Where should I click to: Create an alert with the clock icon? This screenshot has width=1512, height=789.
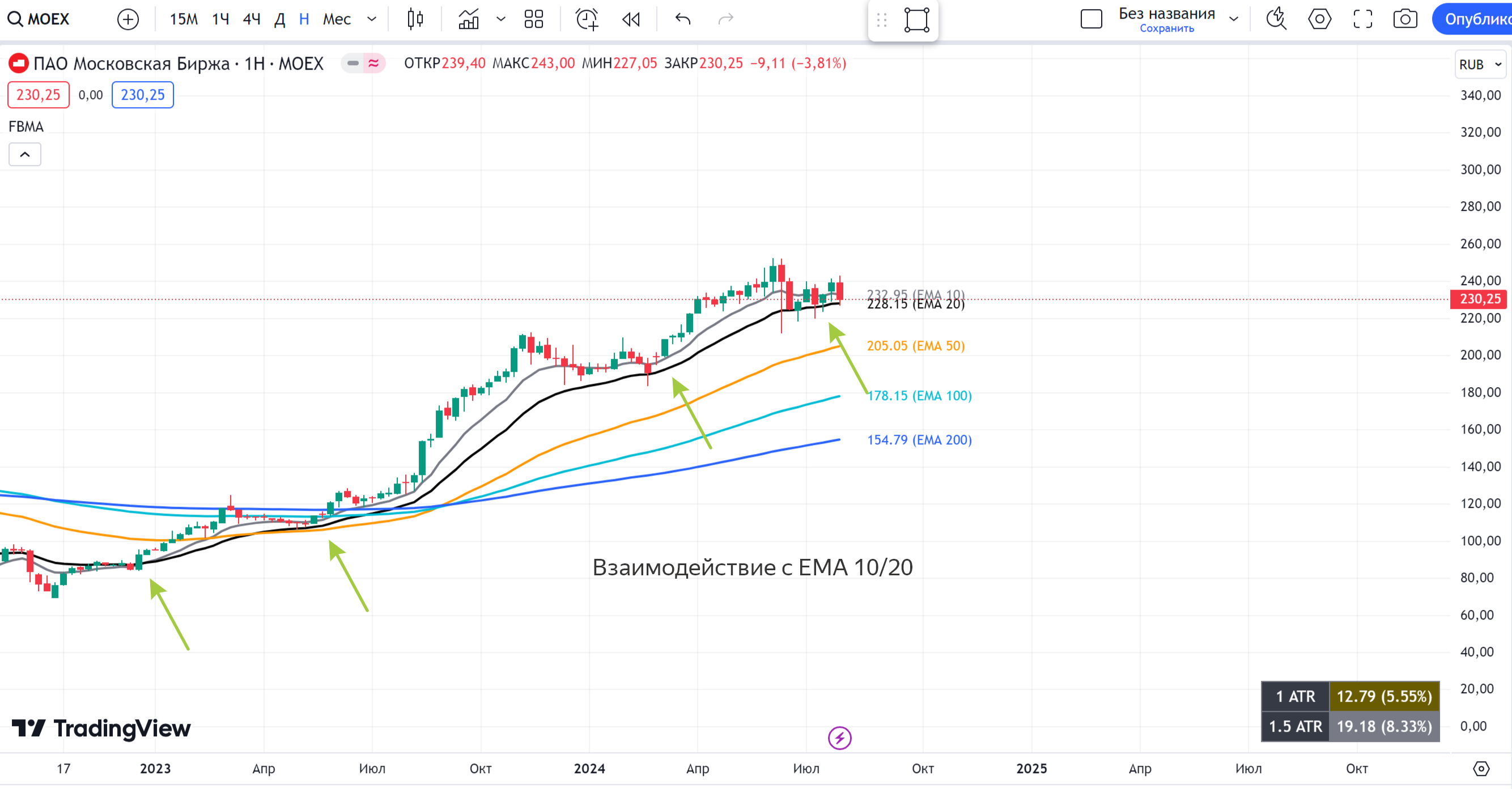[x=587, y=19]
